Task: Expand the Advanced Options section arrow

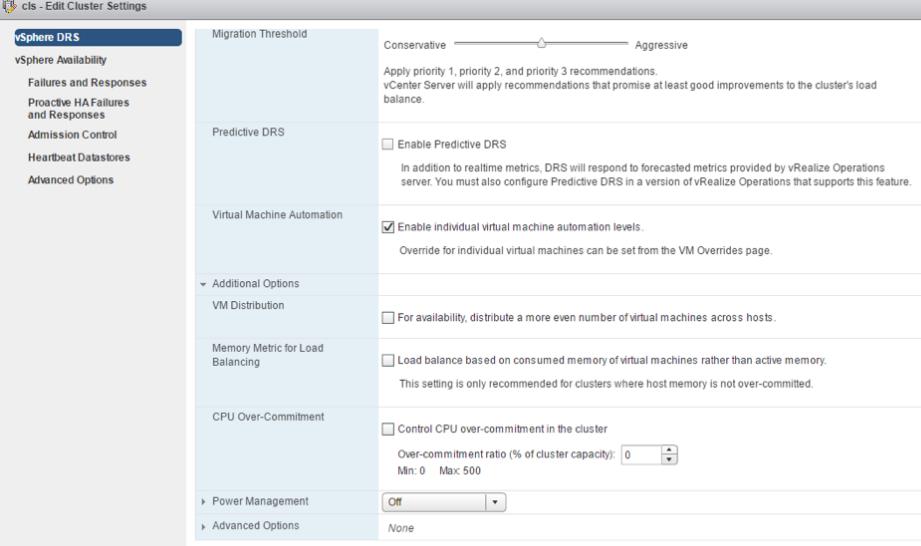Action: 205,525
